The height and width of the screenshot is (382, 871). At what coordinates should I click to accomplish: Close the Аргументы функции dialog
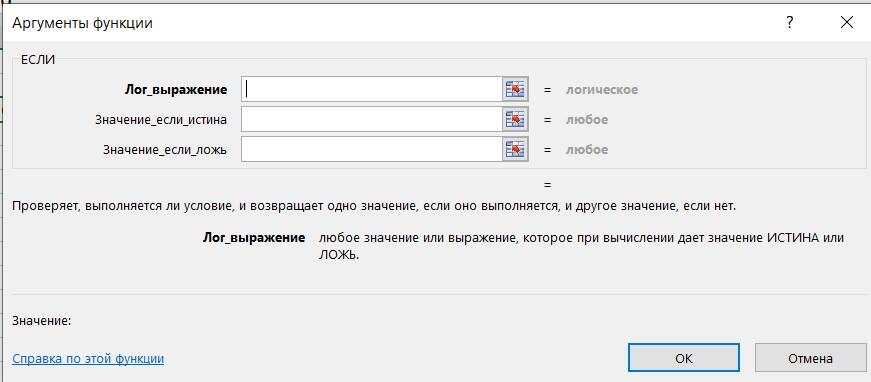point(847,23)
